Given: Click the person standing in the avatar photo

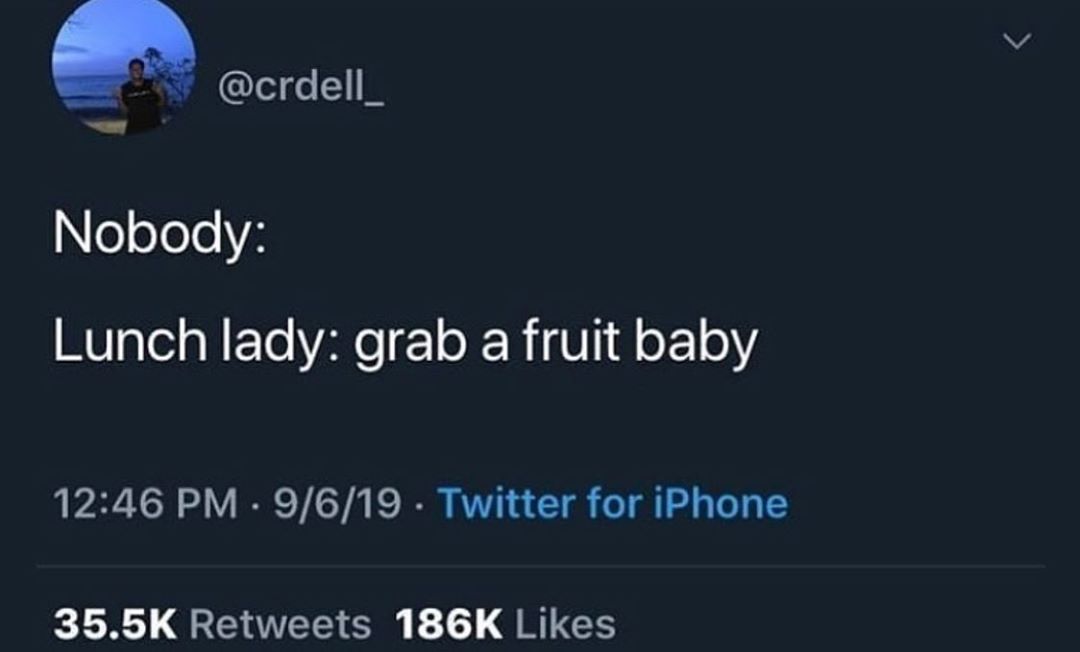Looking at the screenshot, I should point(139,95).
